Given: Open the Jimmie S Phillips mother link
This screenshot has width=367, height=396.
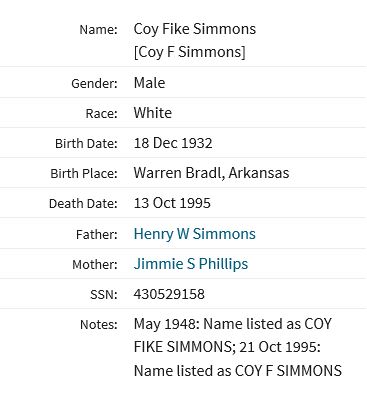Looking at the screenshot, I should pyautogui.click(x=191, y=264).
